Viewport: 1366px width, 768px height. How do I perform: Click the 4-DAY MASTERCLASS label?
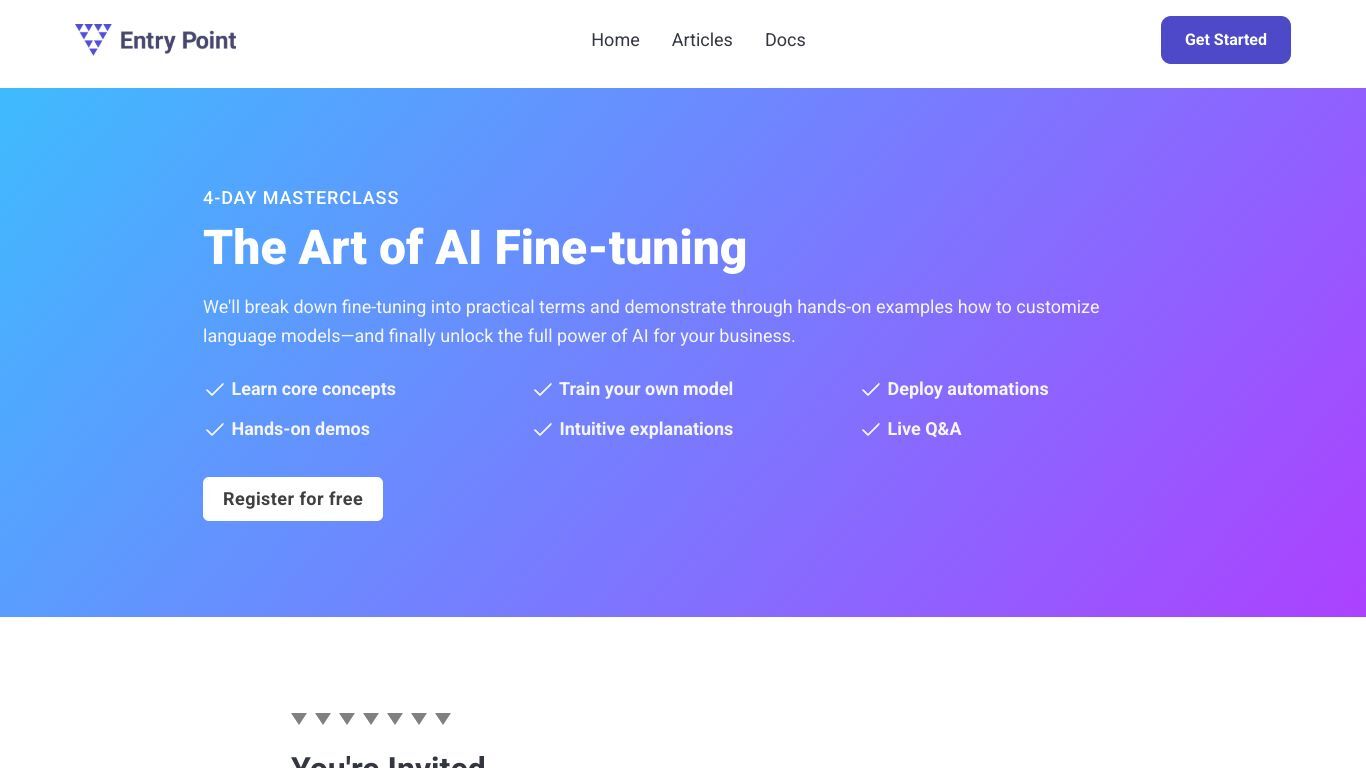[x=301, y=198]
